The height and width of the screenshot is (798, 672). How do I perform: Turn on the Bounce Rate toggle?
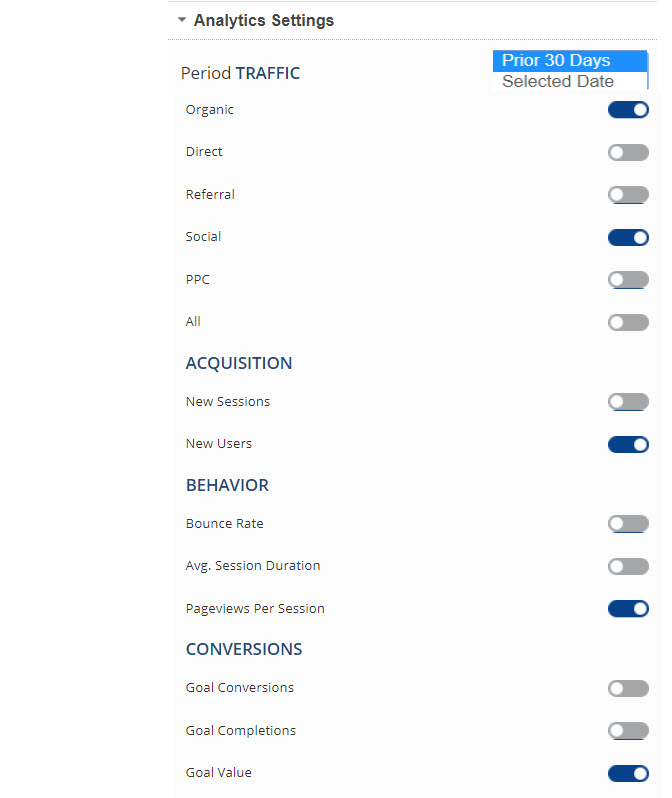[628, 524]
